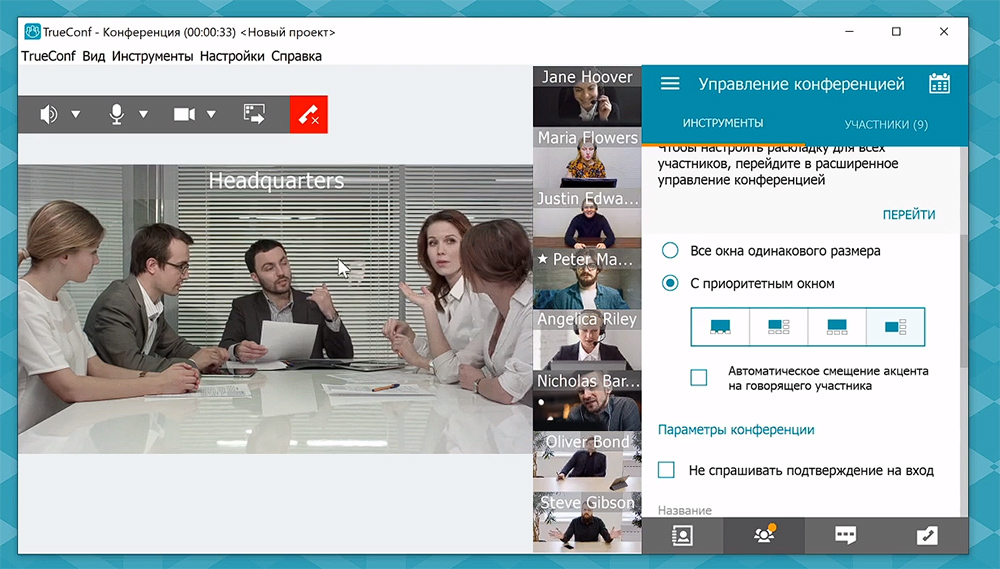1000x569 pixels.
Task: Choose fourth layout with side thumbnails
Action: 895,327
